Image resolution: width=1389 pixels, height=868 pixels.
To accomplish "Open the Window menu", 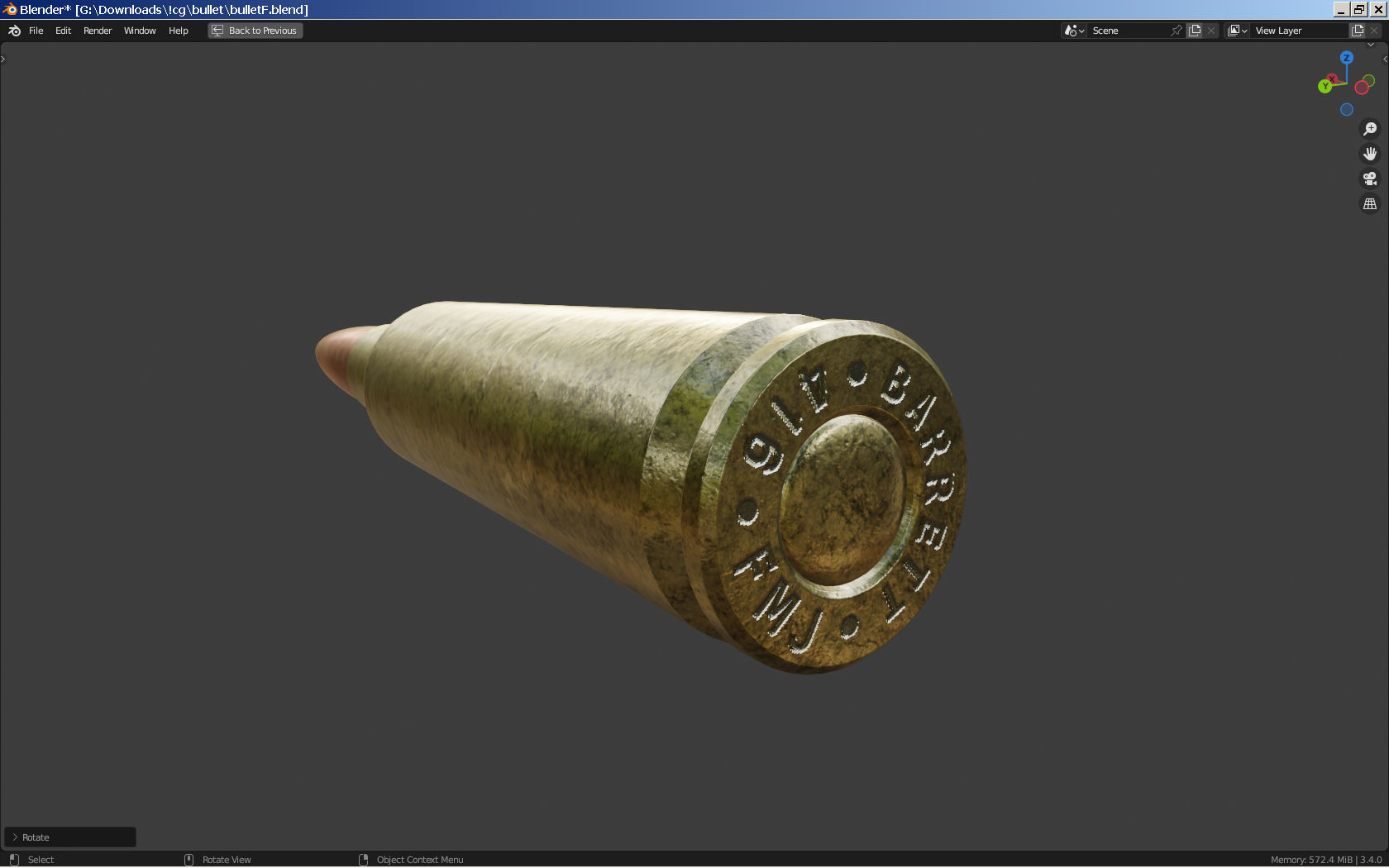I will 140,31.
